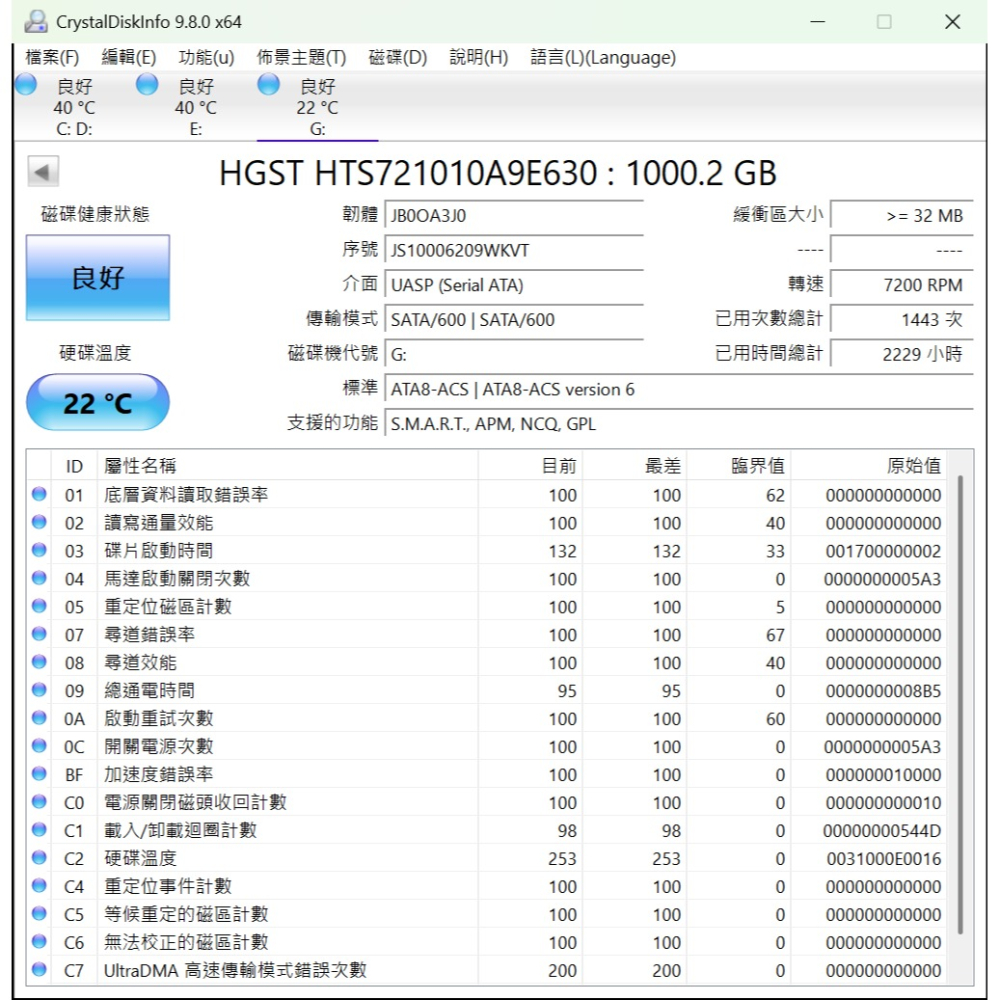Screen dimensions: 1000x1000
Task: Click the 屬性名稱 column header
Action: pos(287,466)
